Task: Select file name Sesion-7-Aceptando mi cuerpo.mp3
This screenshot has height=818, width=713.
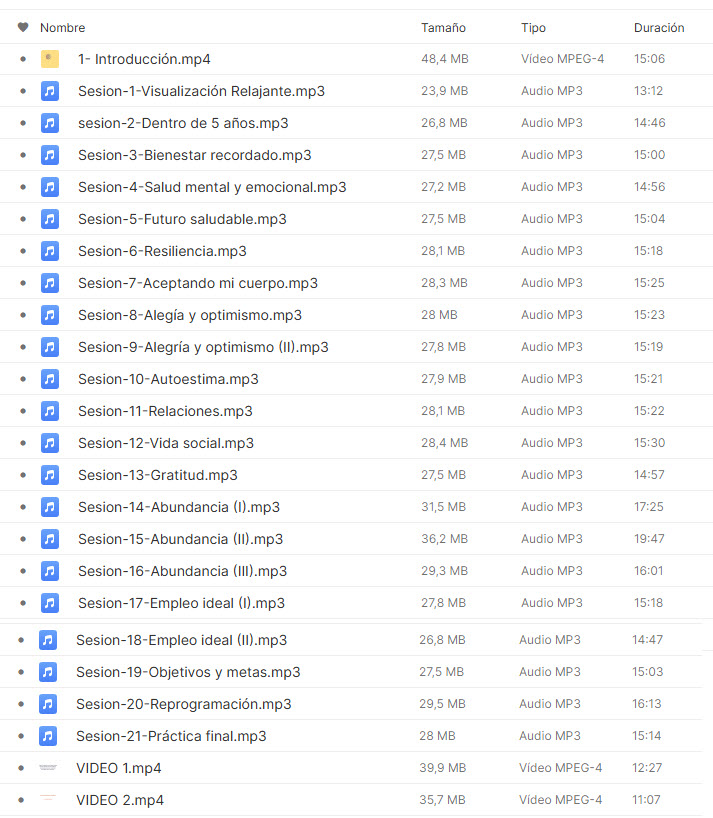Action: tap(198, 283)
